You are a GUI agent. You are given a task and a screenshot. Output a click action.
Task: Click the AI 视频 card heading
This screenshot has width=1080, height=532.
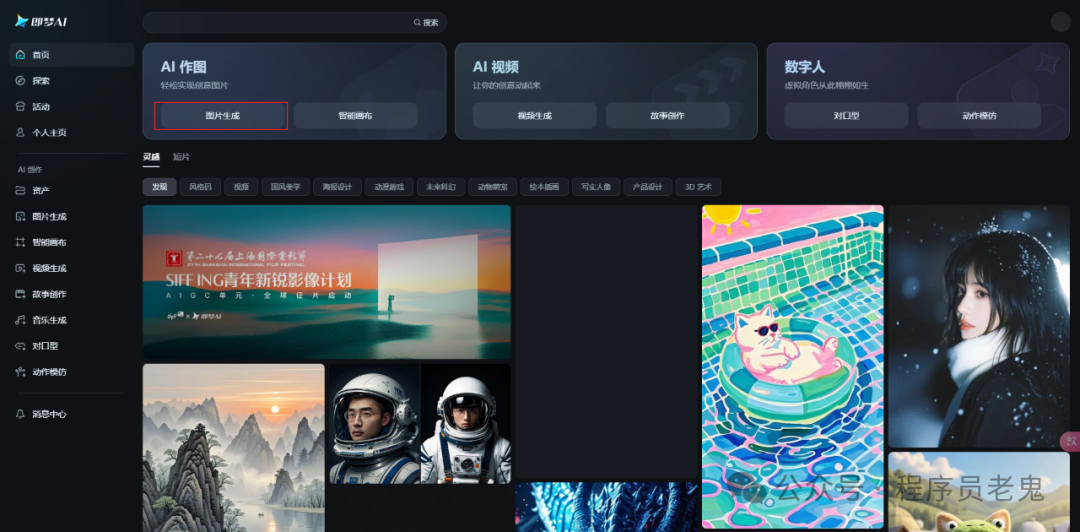(x=495, y=68)
